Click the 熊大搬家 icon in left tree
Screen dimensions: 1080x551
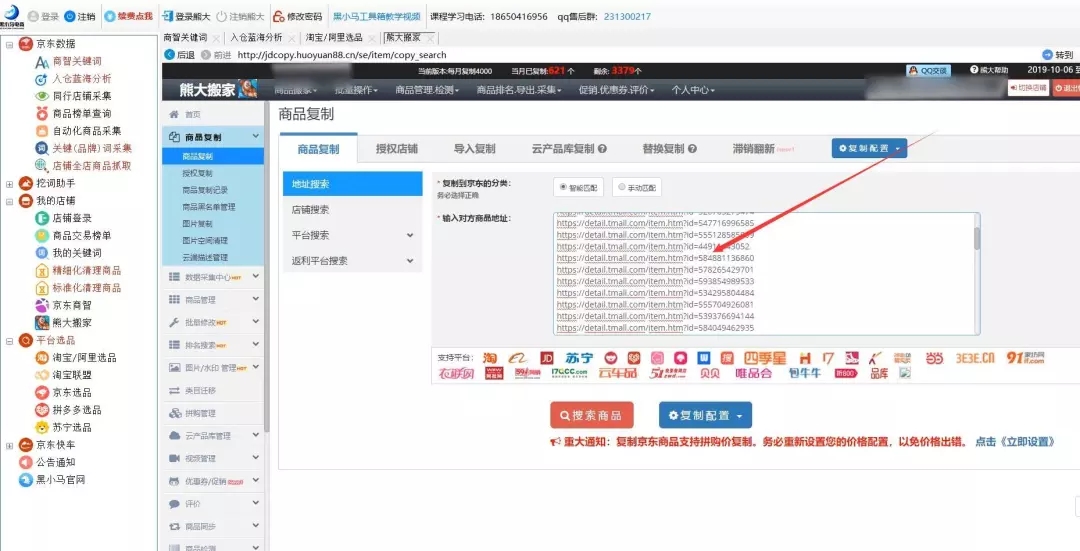pyautogui.click(x=42, y=323)
